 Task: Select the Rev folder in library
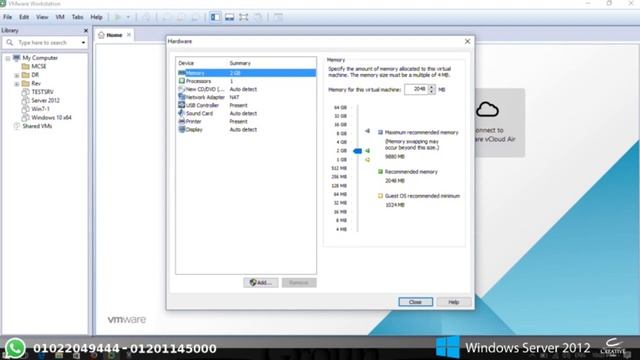36,84
